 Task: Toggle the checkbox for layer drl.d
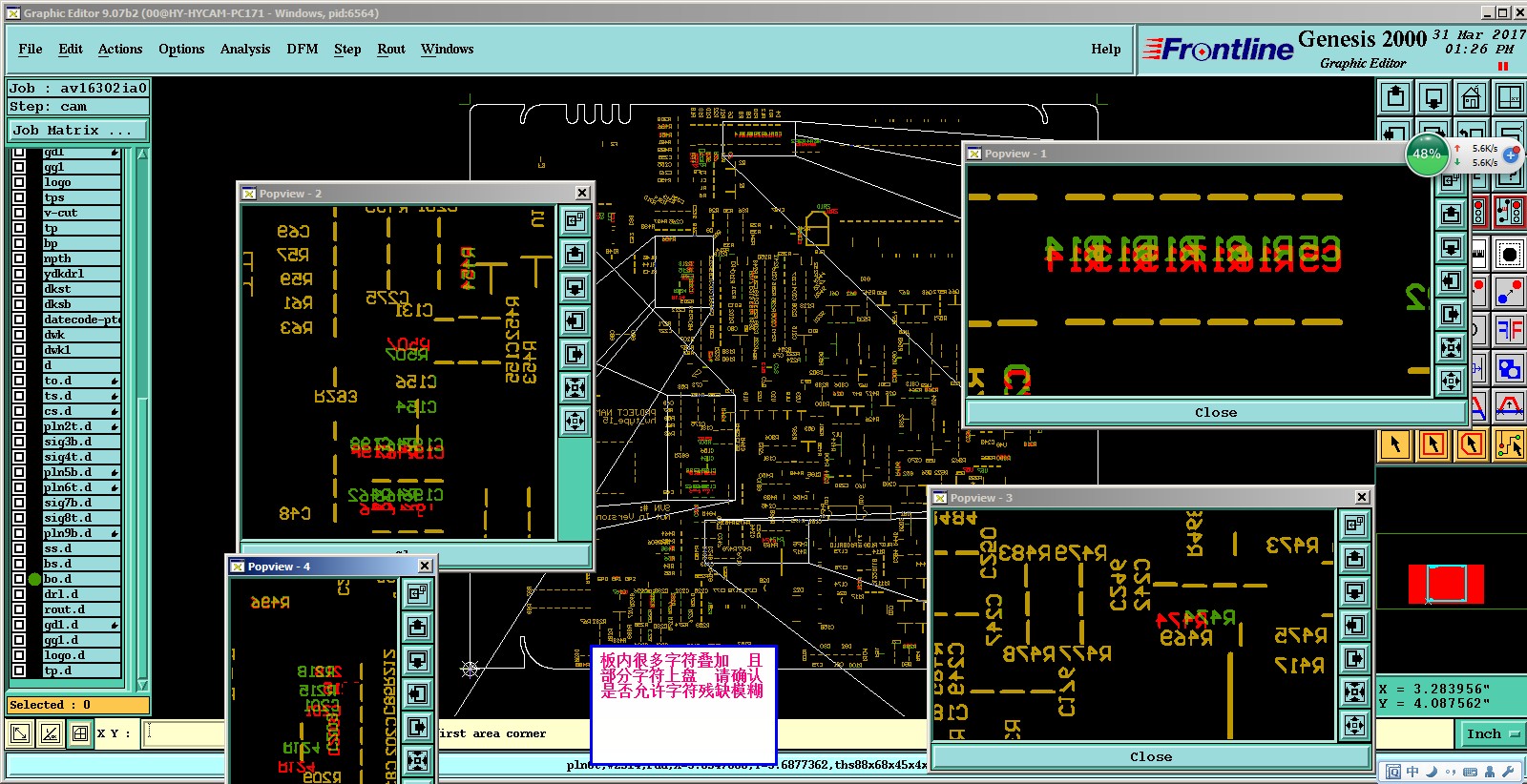(x=19, y=594)
